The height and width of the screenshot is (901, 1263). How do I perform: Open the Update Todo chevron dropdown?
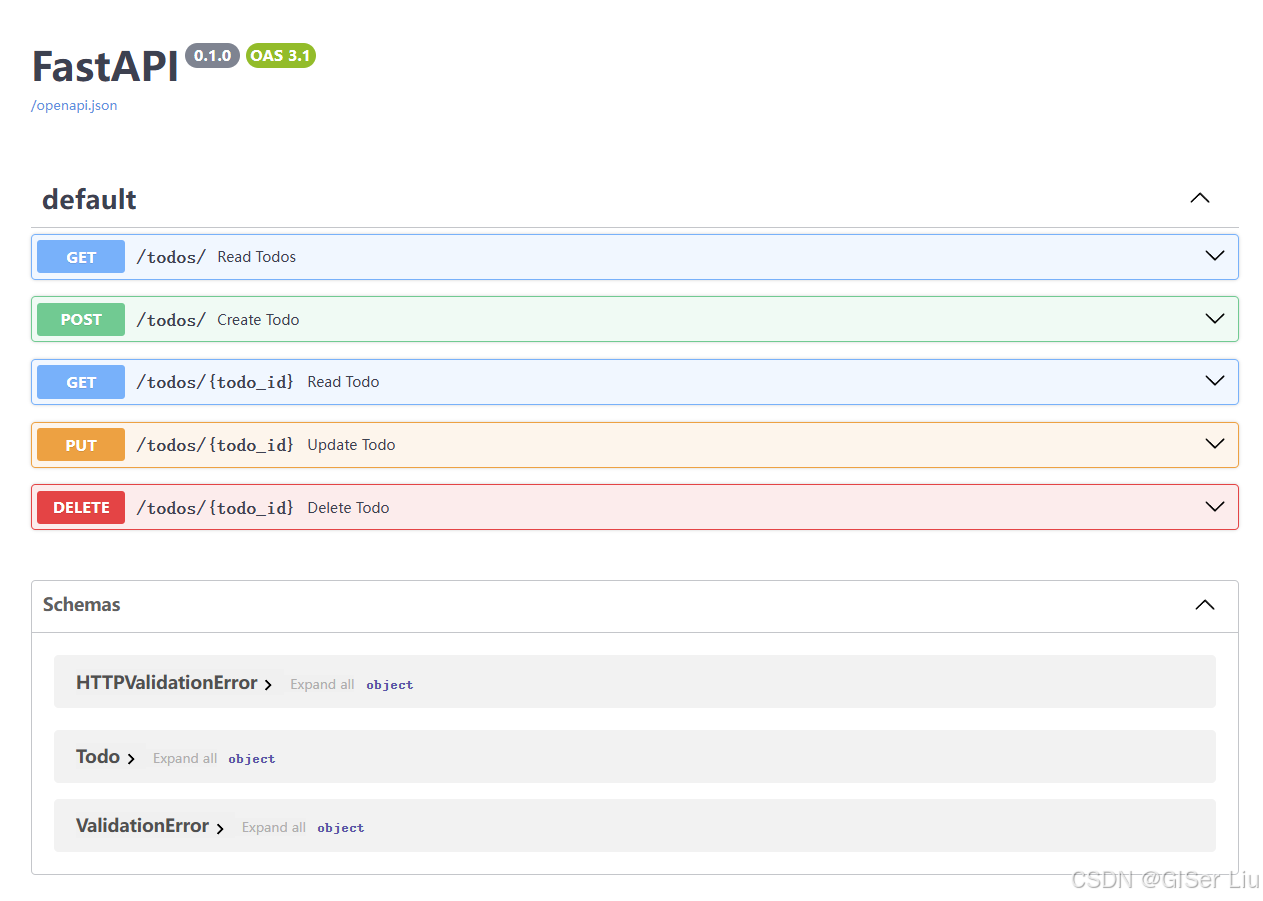click(1214, 444)
